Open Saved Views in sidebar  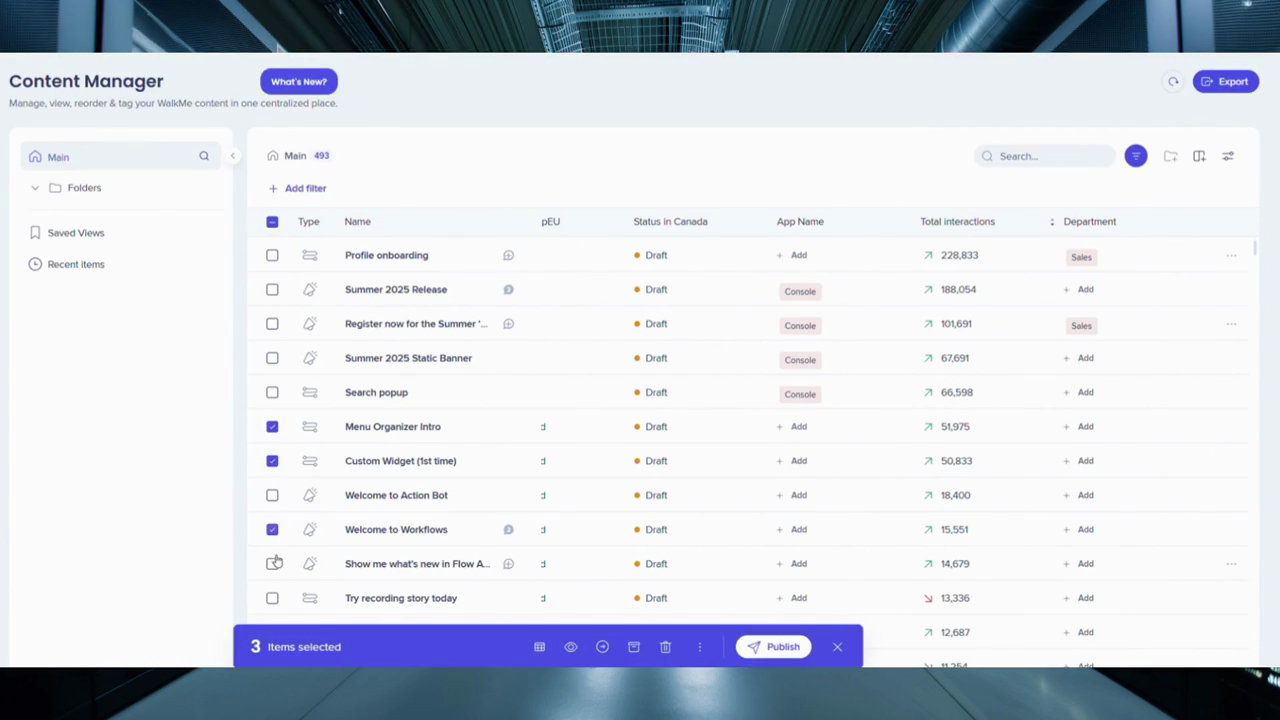[x=76, y=233]
